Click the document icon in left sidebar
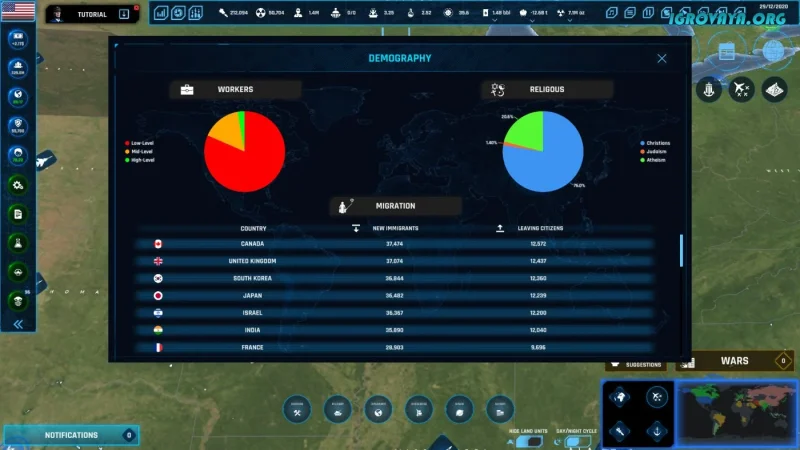This screenshot has width=800, height=450. 18,214
